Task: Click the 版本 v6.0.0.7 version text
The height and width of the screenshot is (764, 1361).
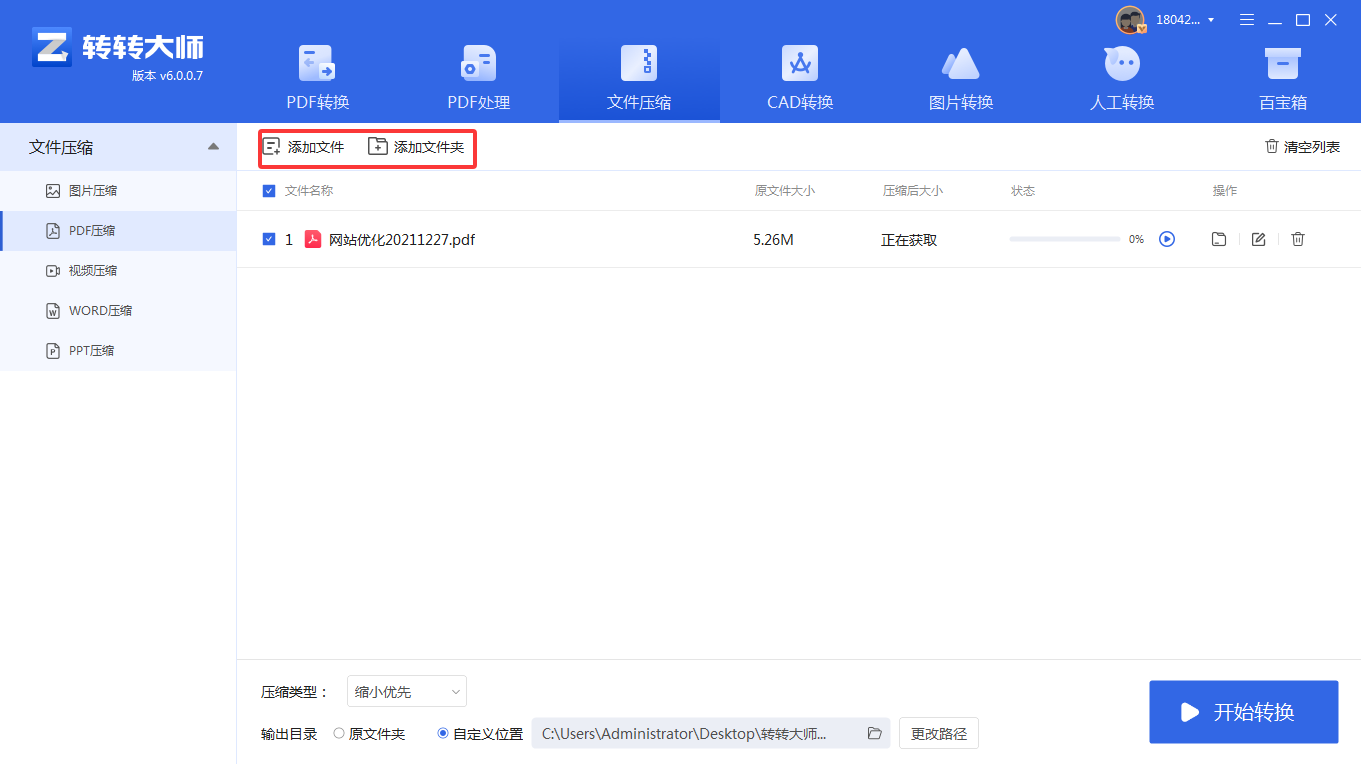Action: 167,76
